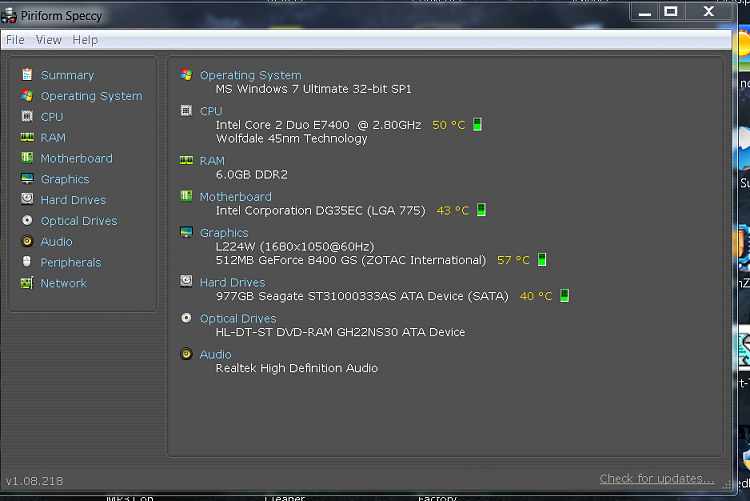Viewport: 750px width, 501px height.
Task: Select Peripherals in the sidebar
Action: 71,263
